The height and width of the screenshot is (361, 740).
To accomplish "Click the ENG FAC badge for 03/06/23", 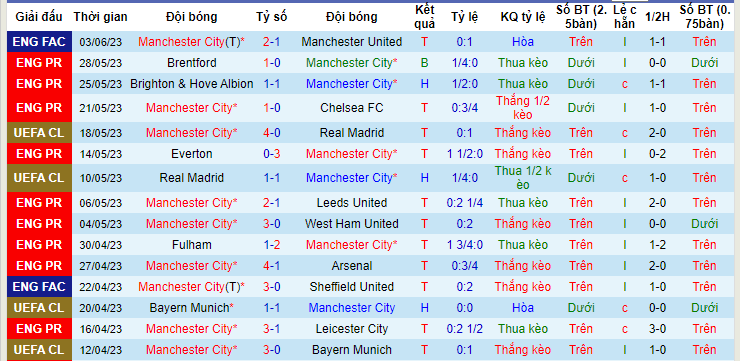I will click(39, 42).
